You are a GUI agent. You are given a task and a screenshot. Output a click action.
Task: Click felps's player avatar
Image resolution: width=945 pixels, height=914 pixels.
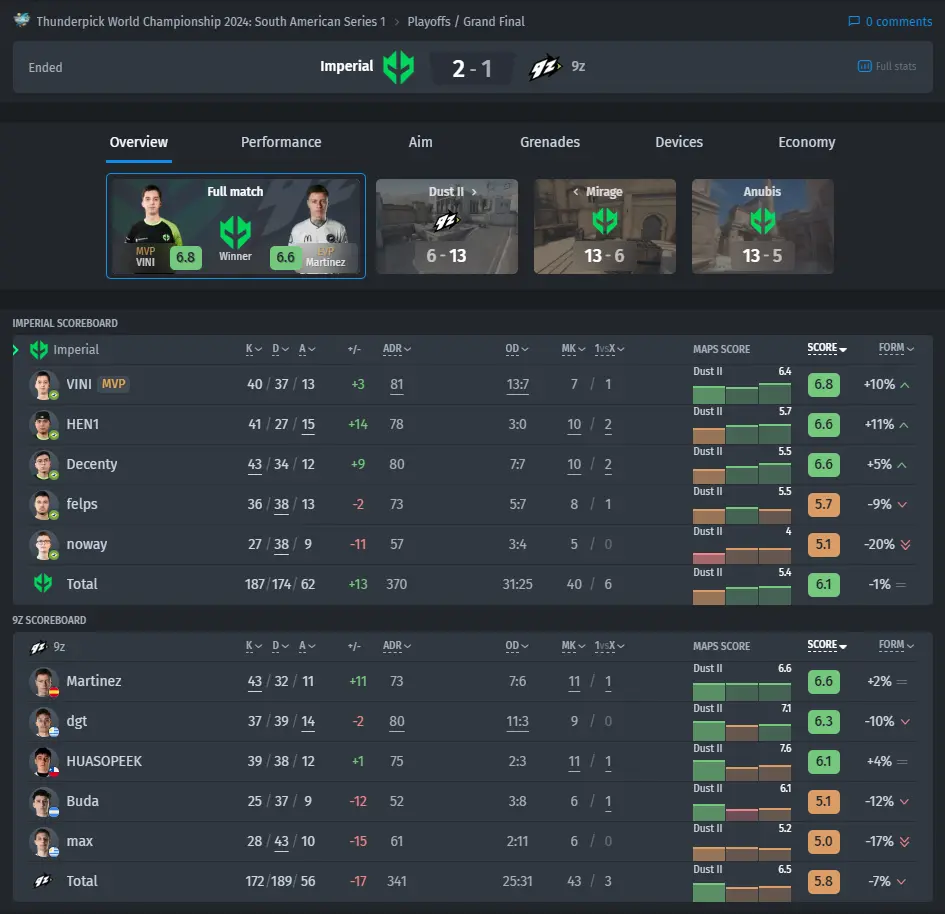pos(43,505)
